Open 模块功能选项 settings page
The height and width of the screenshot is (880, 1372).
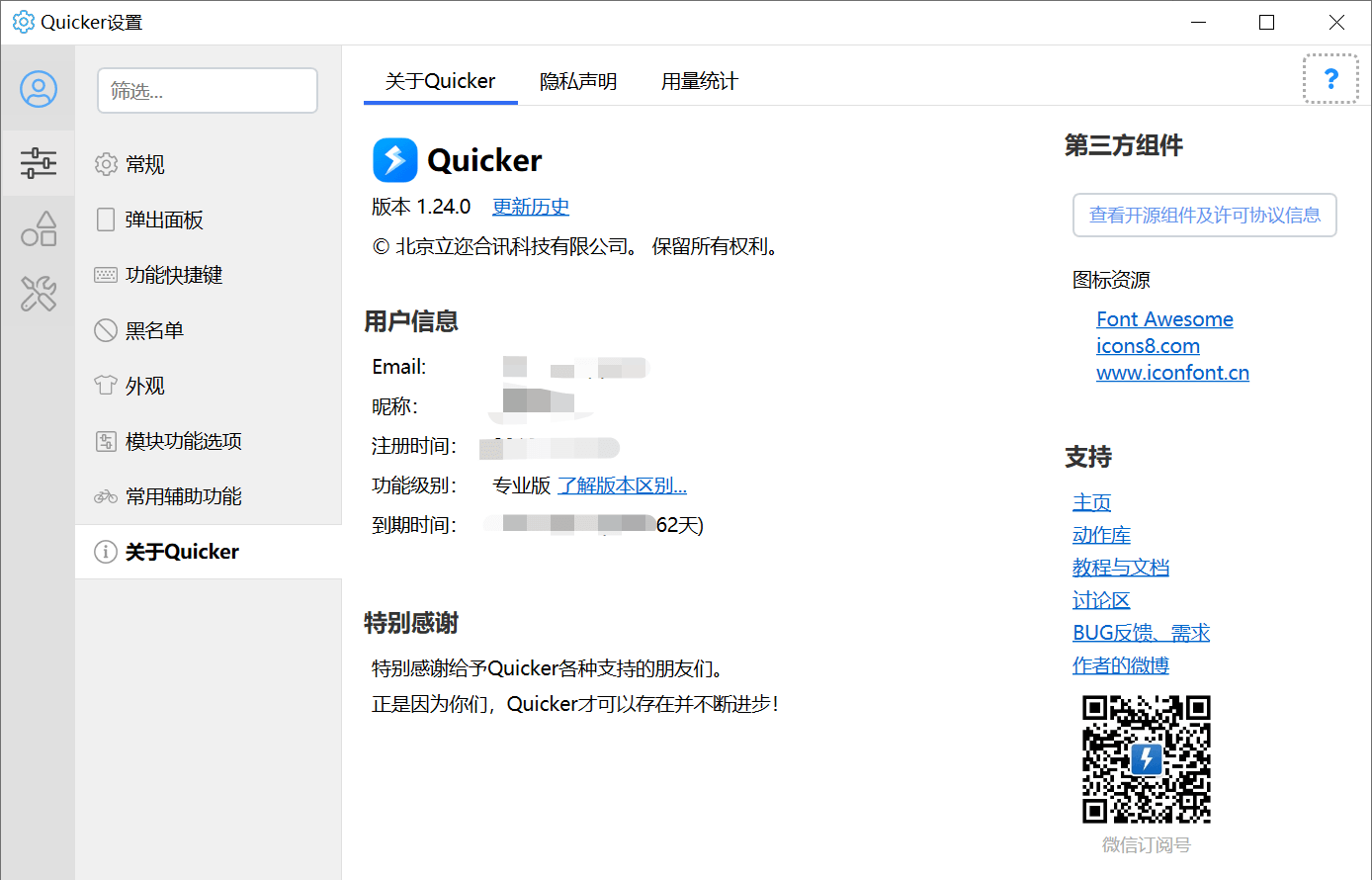click(x=209, y=441)
